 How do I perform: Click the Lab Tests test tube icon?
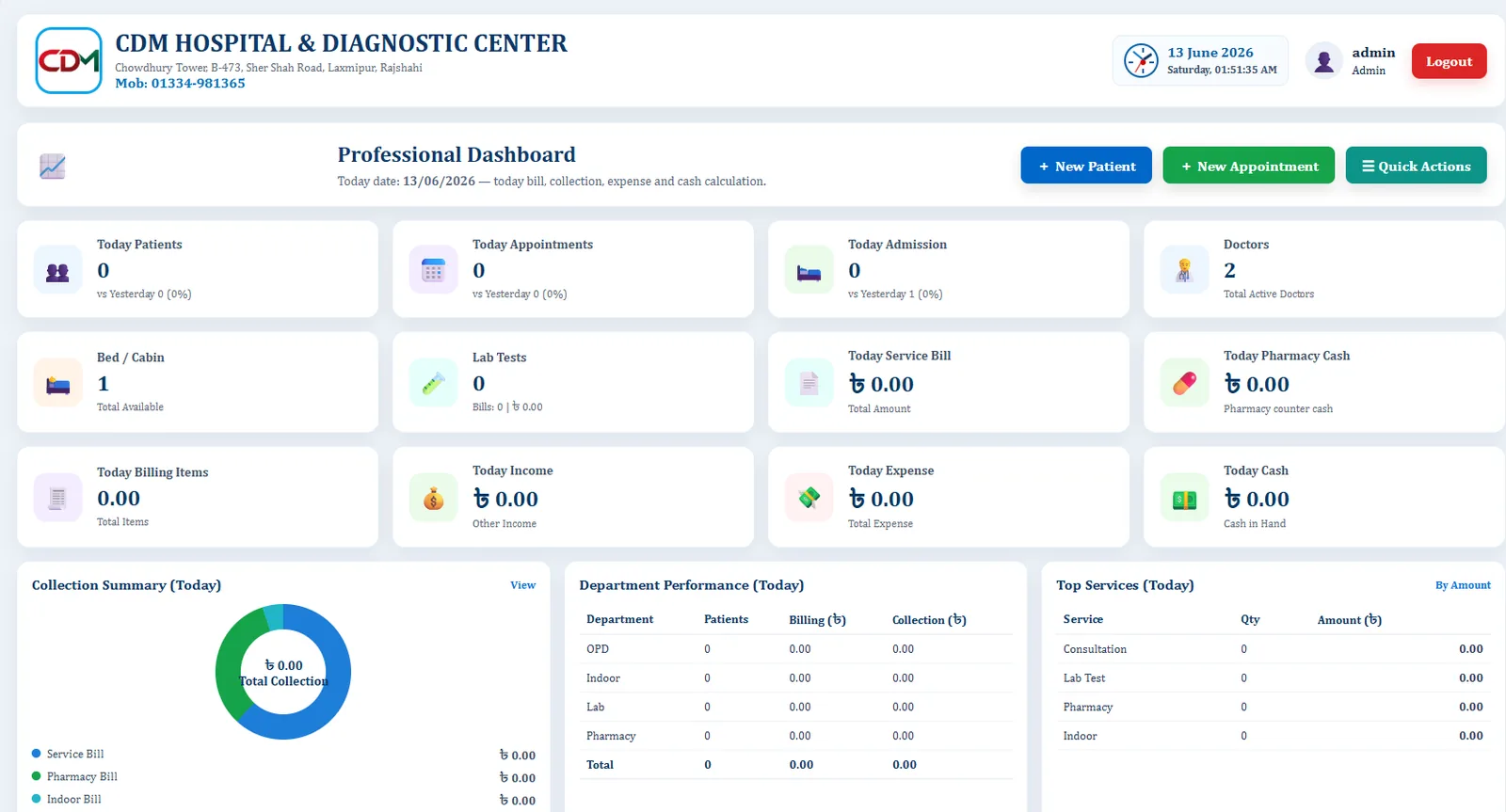coord(433,383)
